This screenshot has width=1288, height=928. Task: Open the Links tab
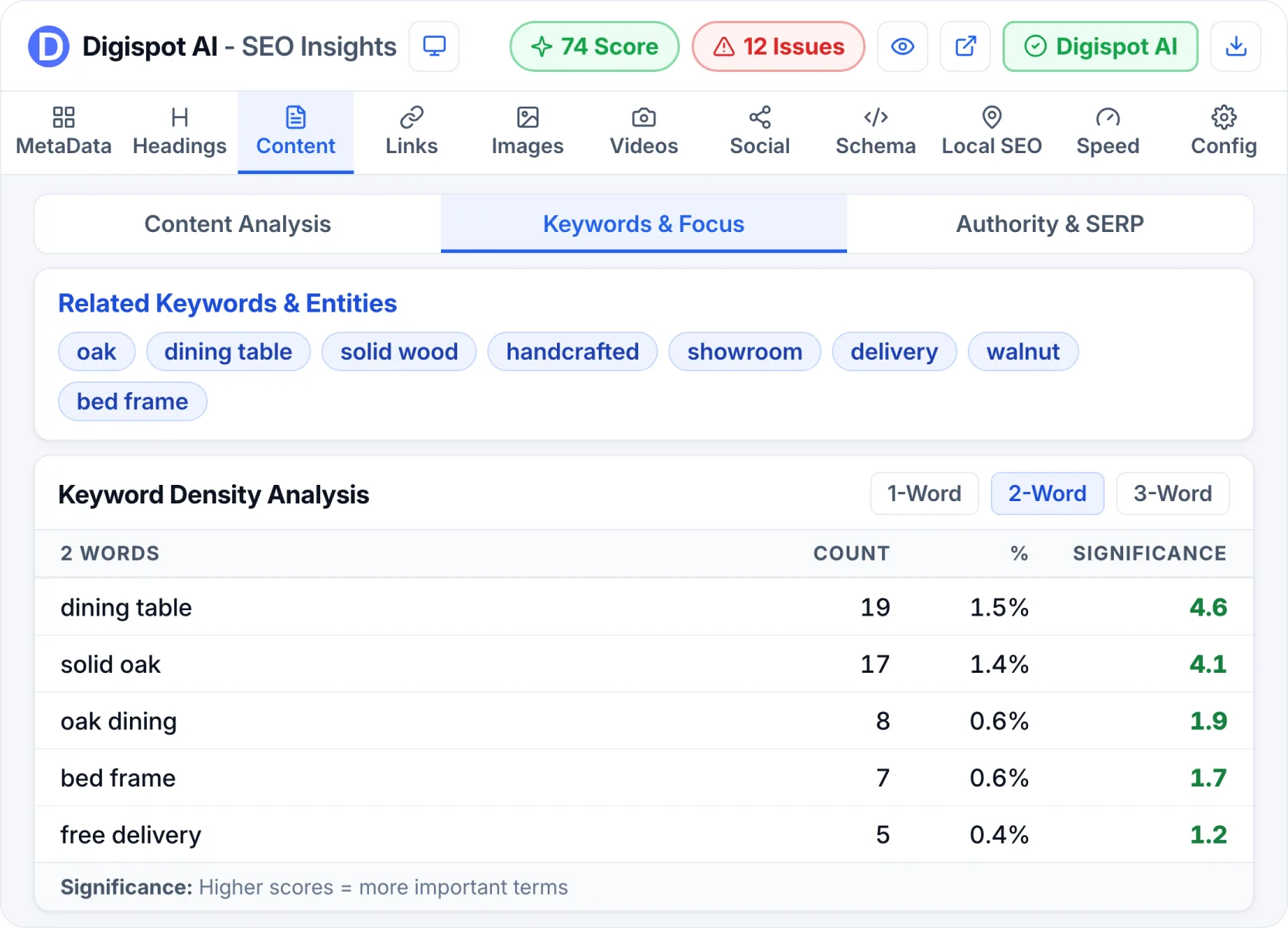[x=412, y=132]
